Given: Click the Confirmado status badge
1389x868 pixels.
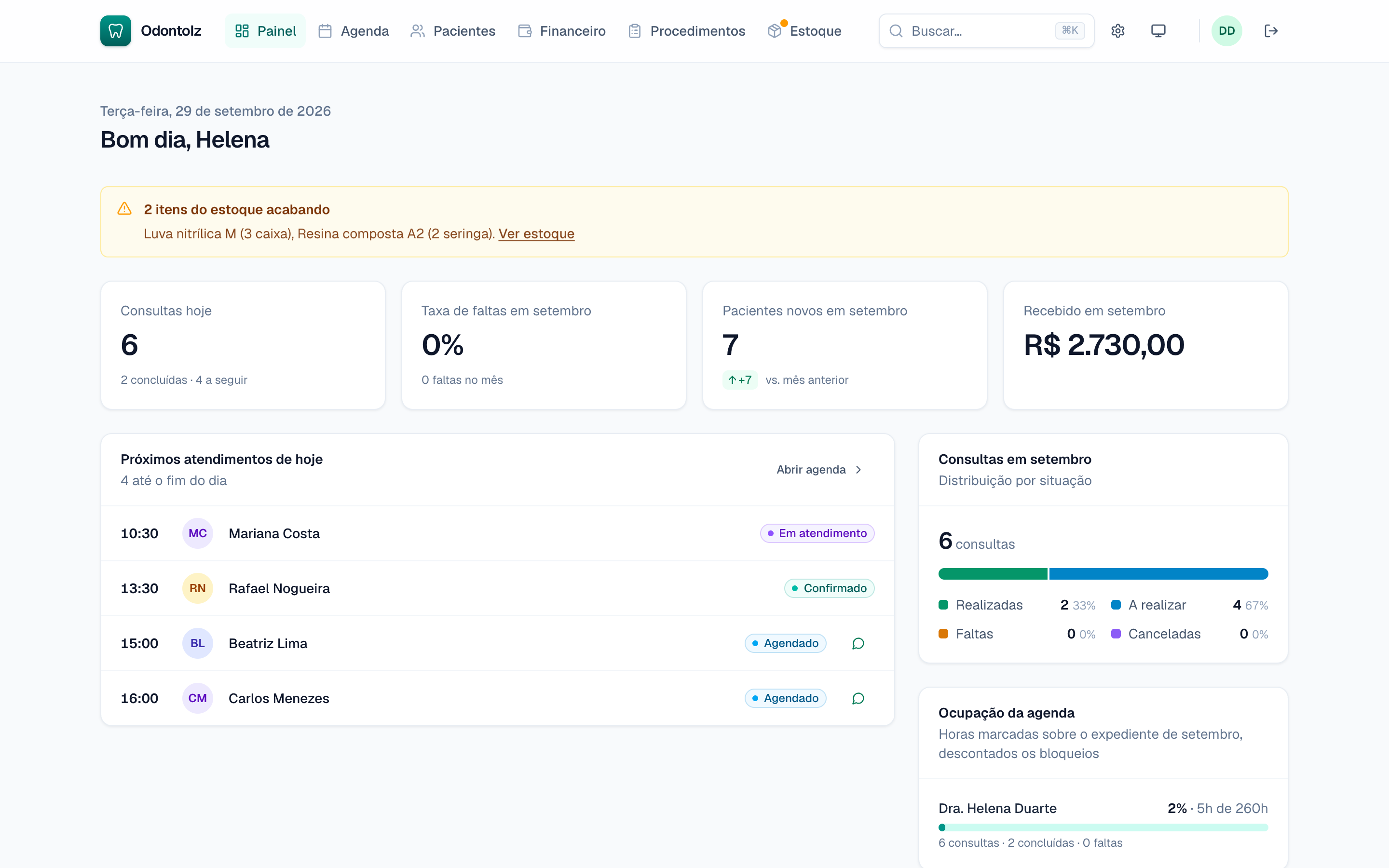Looking at the screenshot, I should click(830, 588).
